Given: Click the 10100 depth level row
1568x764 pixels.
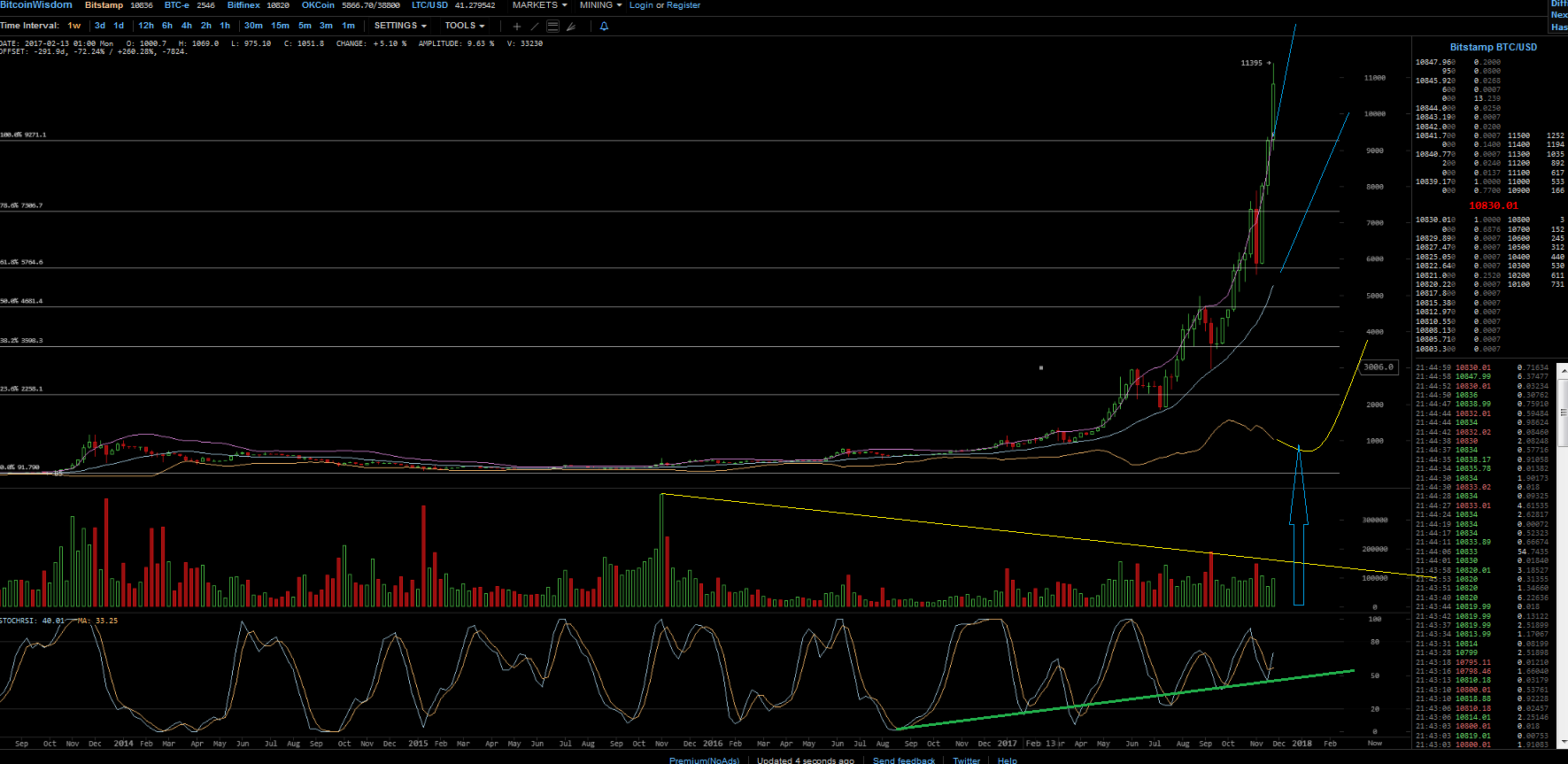Looking at the screenshot, I should point(1535,284).
